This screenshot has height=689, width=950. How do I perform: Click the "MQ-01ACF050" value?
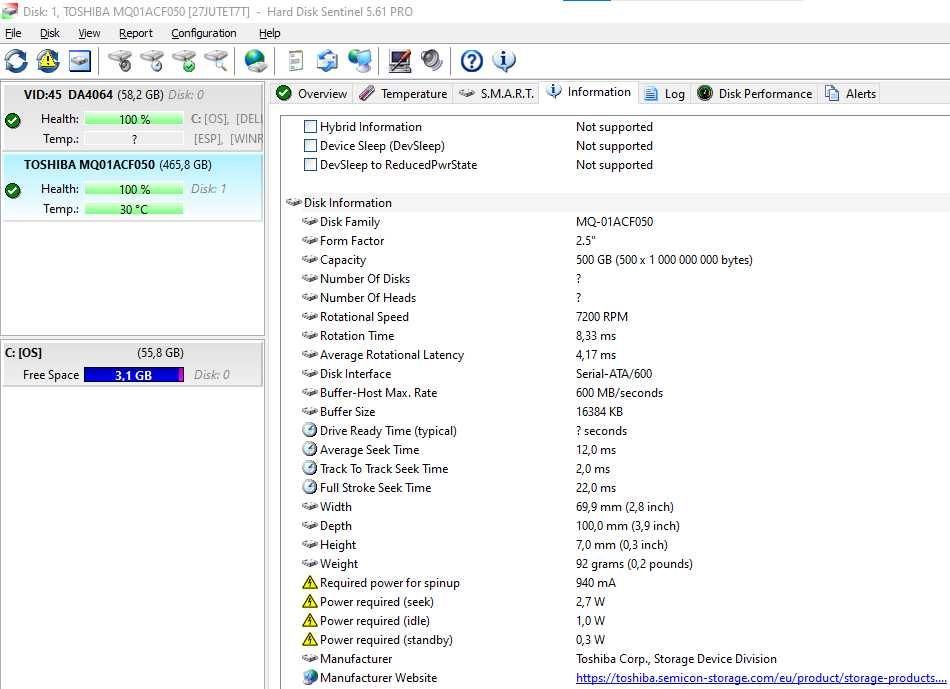coord(614,222)
